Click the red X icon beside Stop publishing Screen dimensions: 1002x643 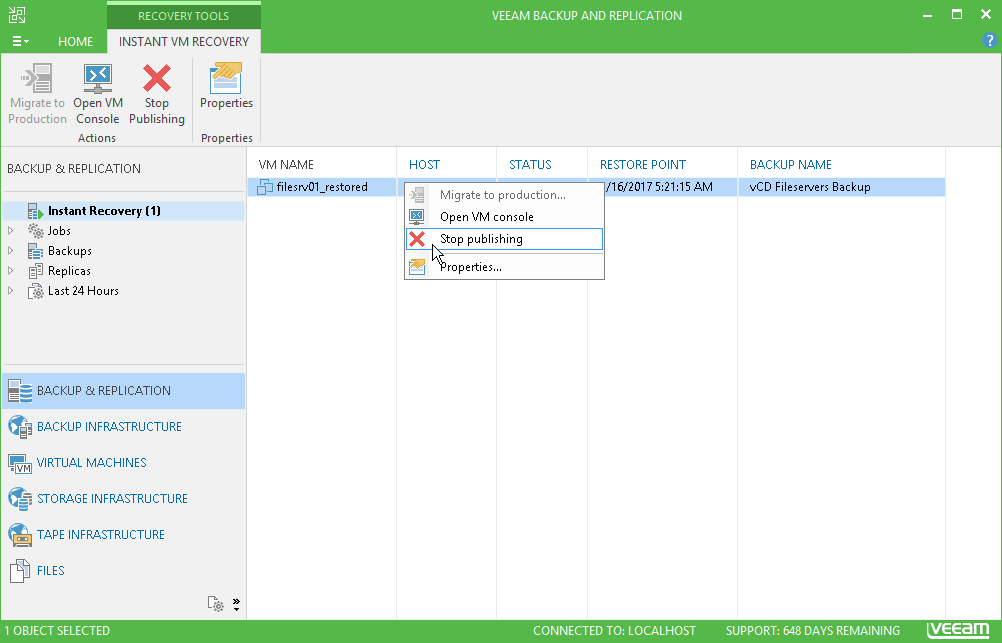point(417,239)
